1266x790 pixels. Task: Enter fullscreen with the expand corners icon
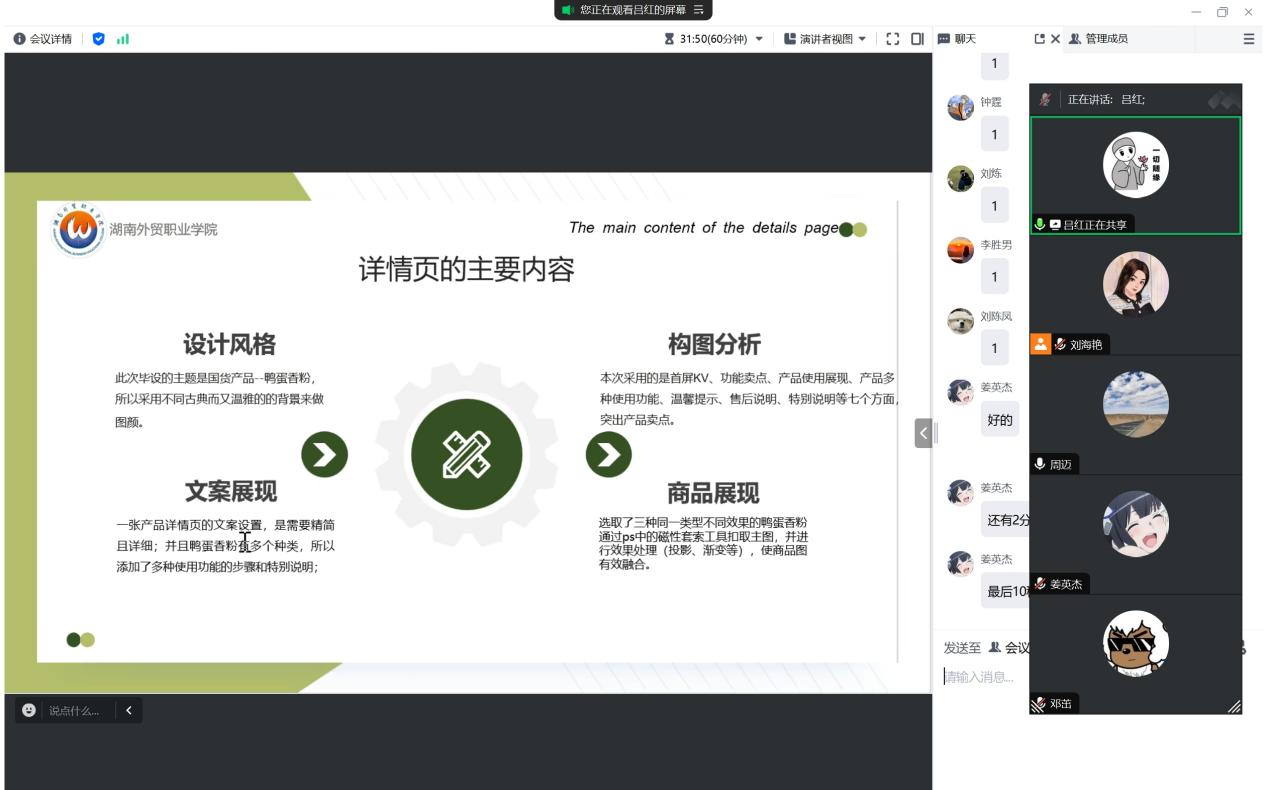pos(893,39)
